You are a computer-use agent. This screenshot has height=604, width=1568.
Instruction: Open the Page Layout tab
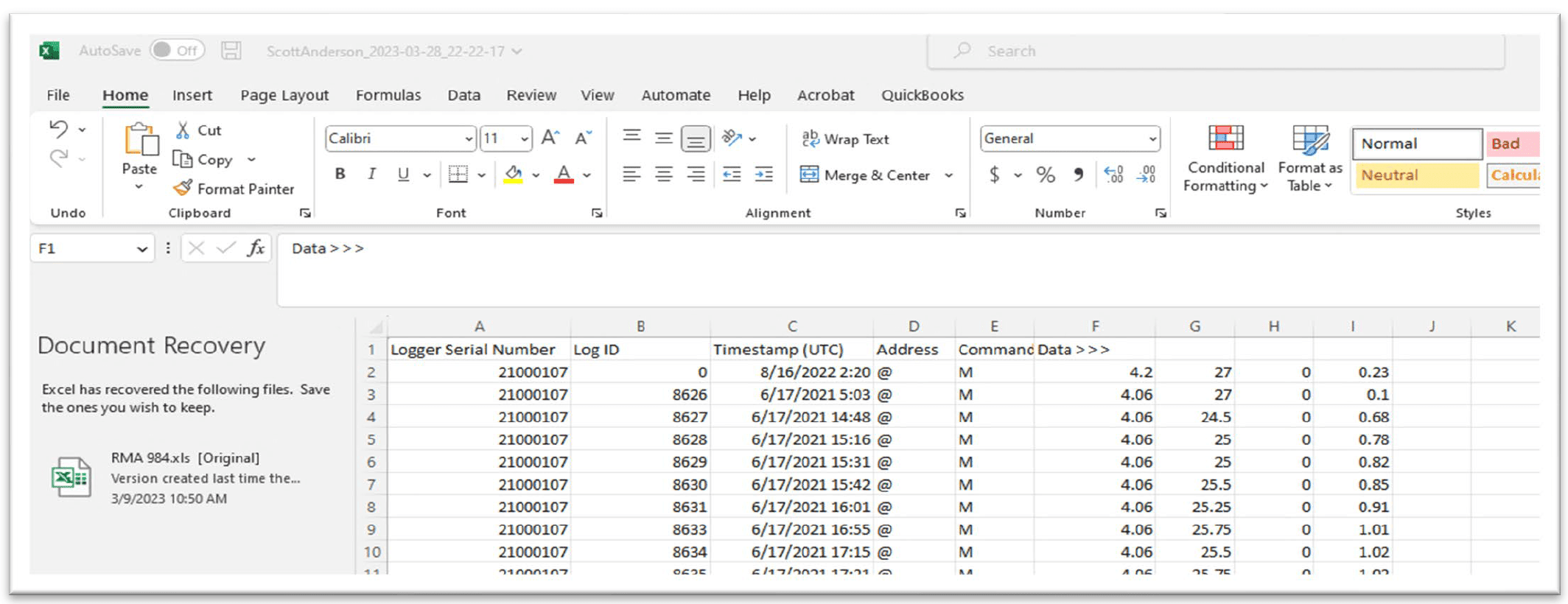click(x=284, y=95)
